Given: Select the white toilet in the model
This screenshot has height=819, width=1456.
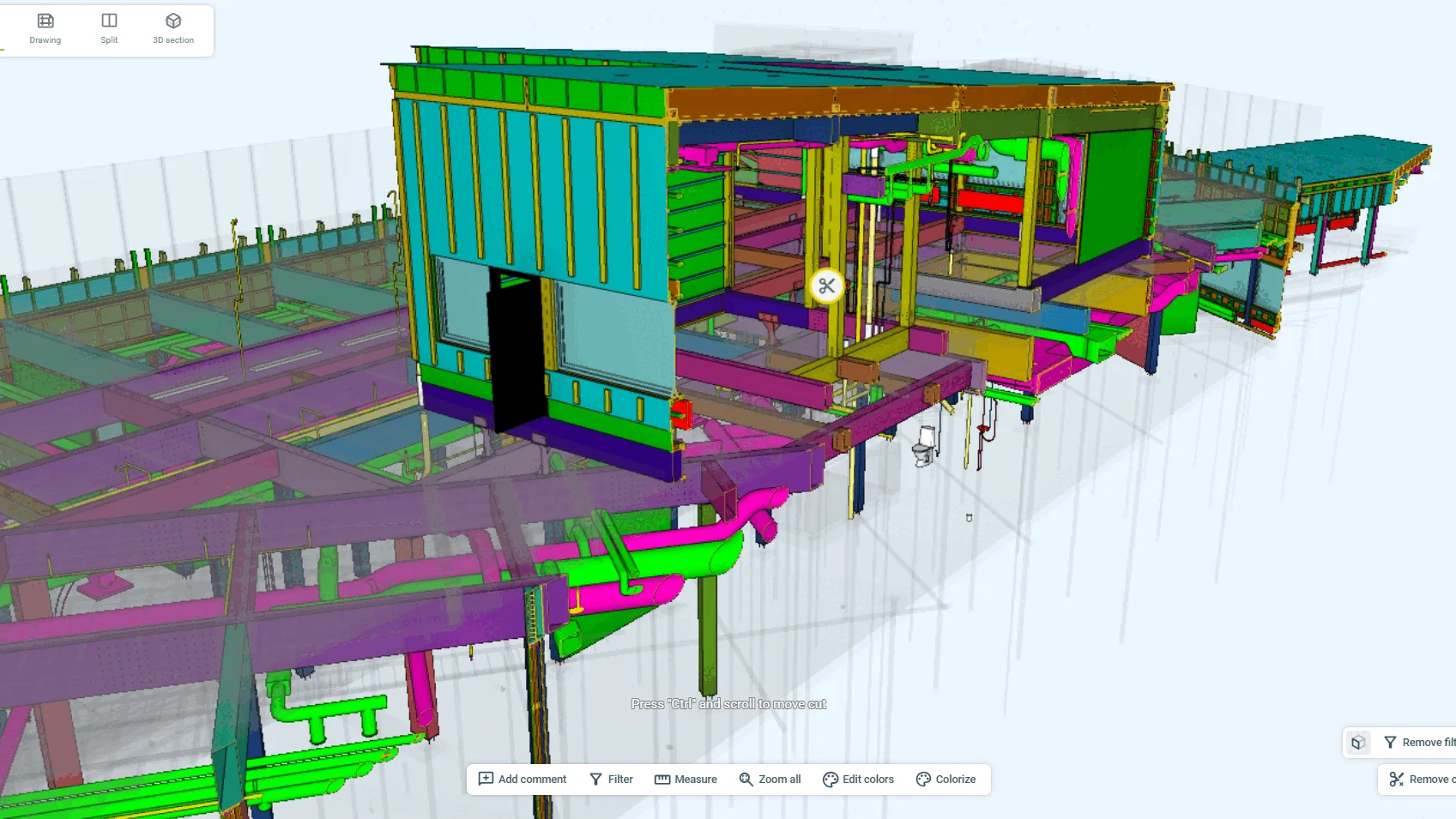Looking at the screenshot, I should click(924, 446).
